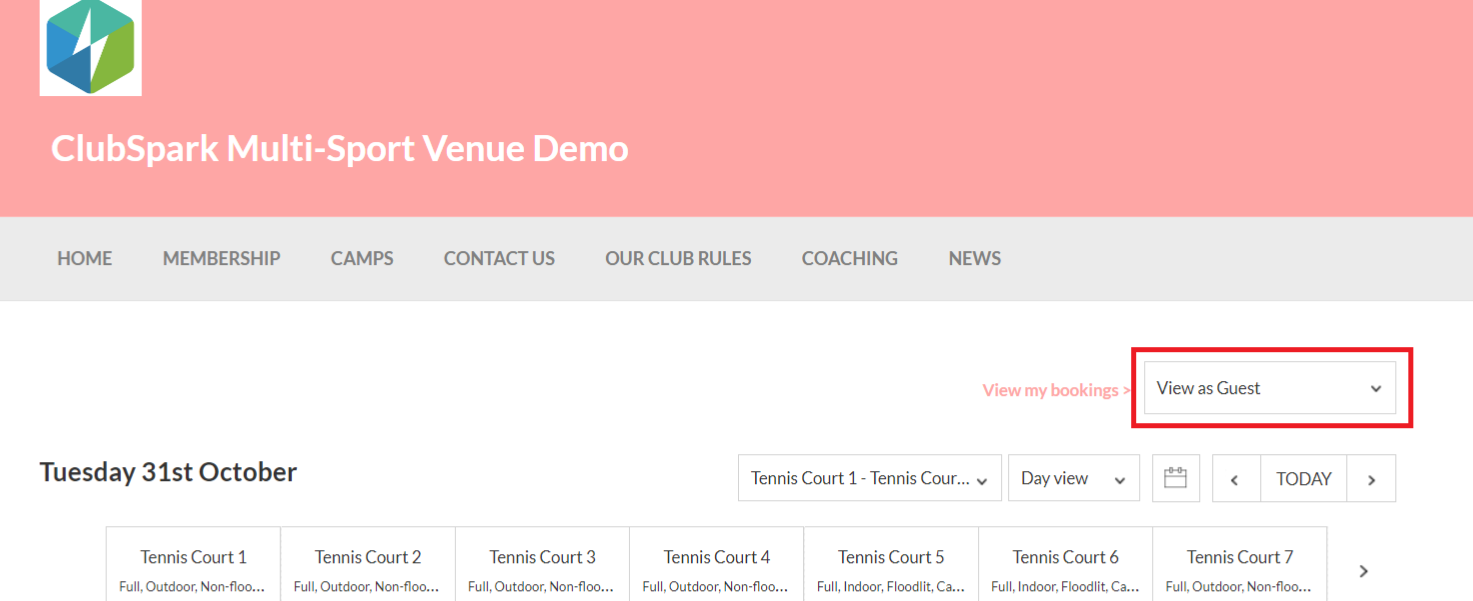
Task: Expand the Tennis Court selector dropdown
Action: (870, 478)
